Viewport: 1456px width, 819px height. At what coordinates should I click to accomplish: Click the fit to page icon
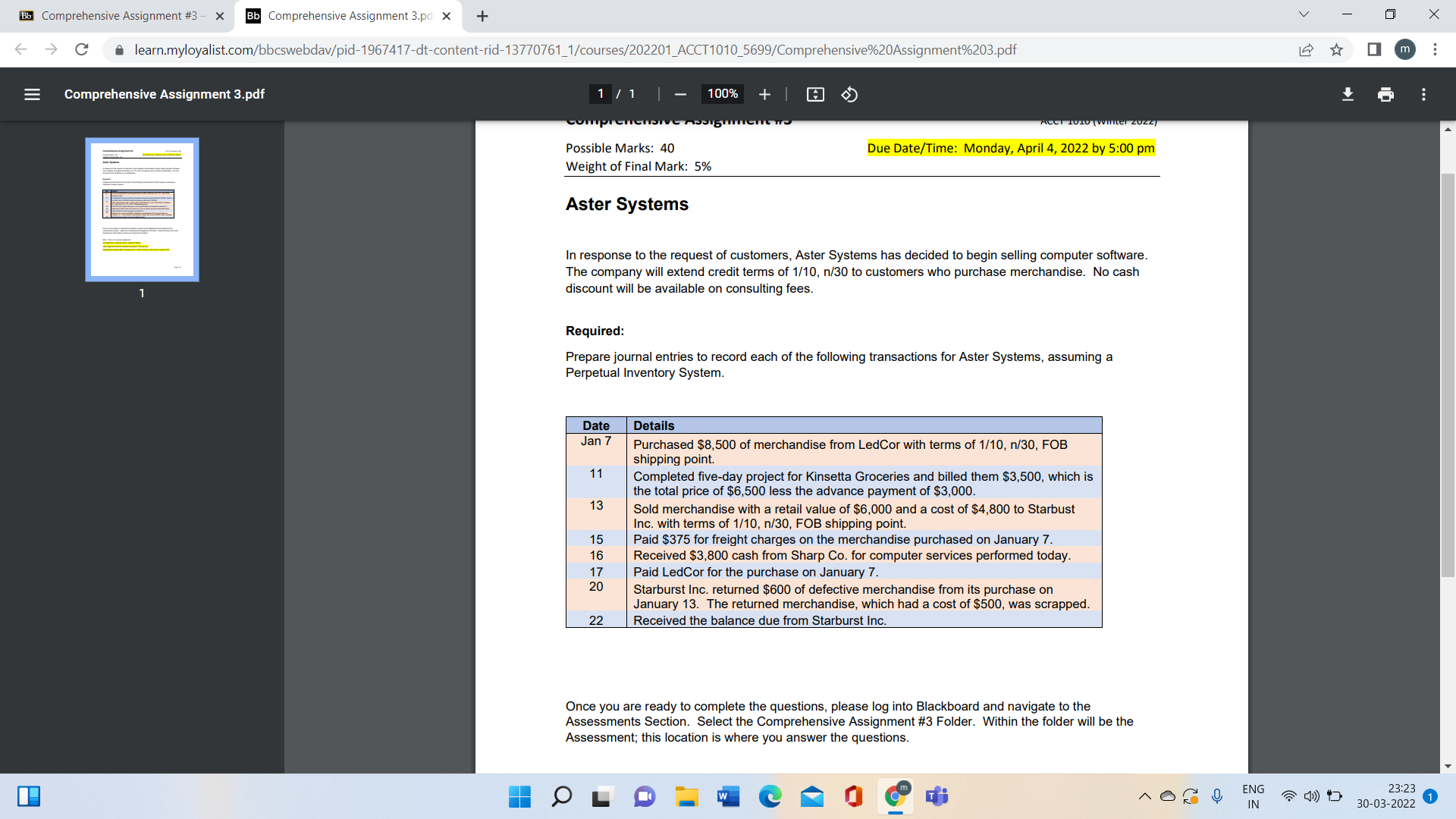815,94
